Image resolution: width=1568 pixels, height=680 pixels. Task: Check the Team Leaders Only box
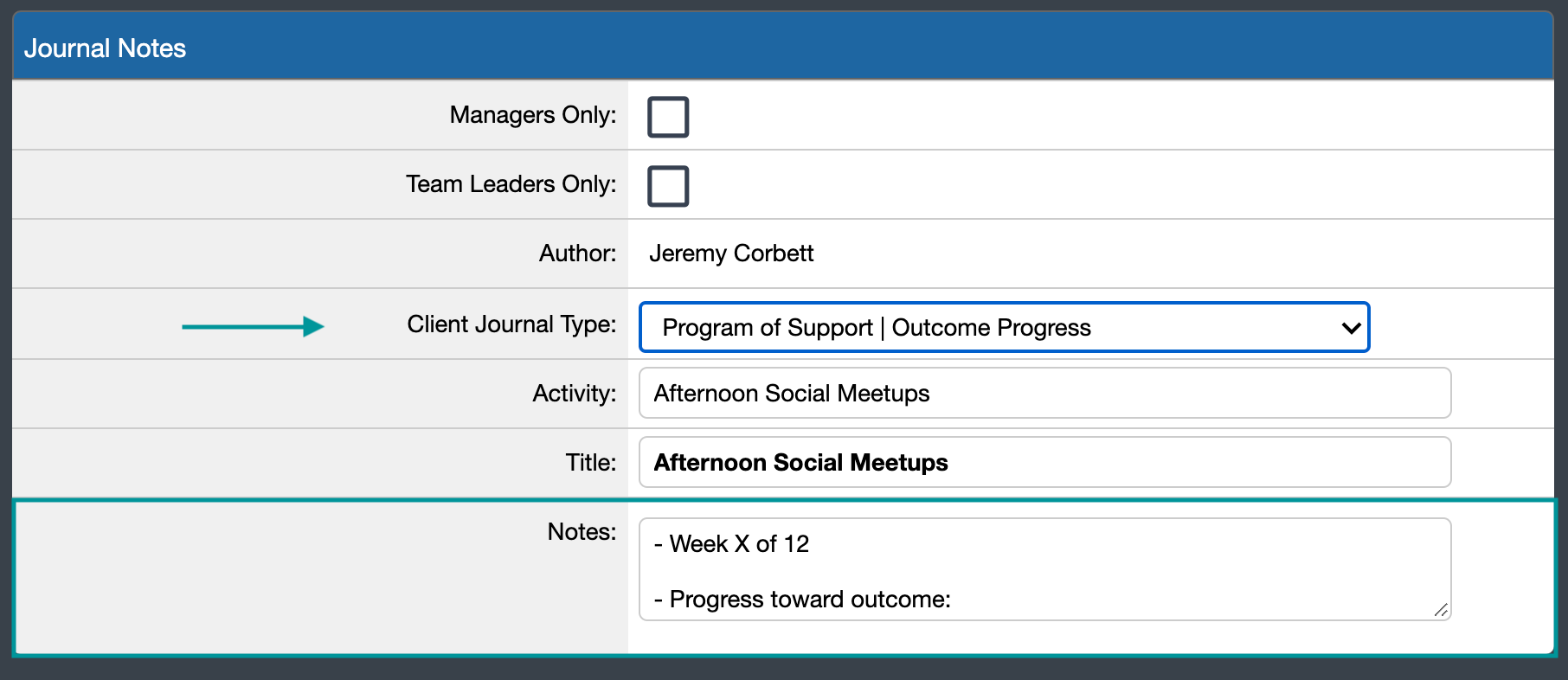[667, 185]
